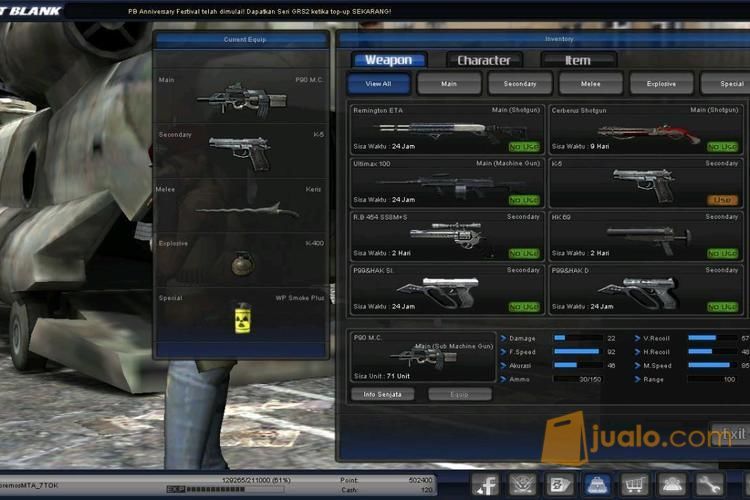This screenshot has height=500, width=750.
Task: Select the View All filter
Action: [378, 84]
